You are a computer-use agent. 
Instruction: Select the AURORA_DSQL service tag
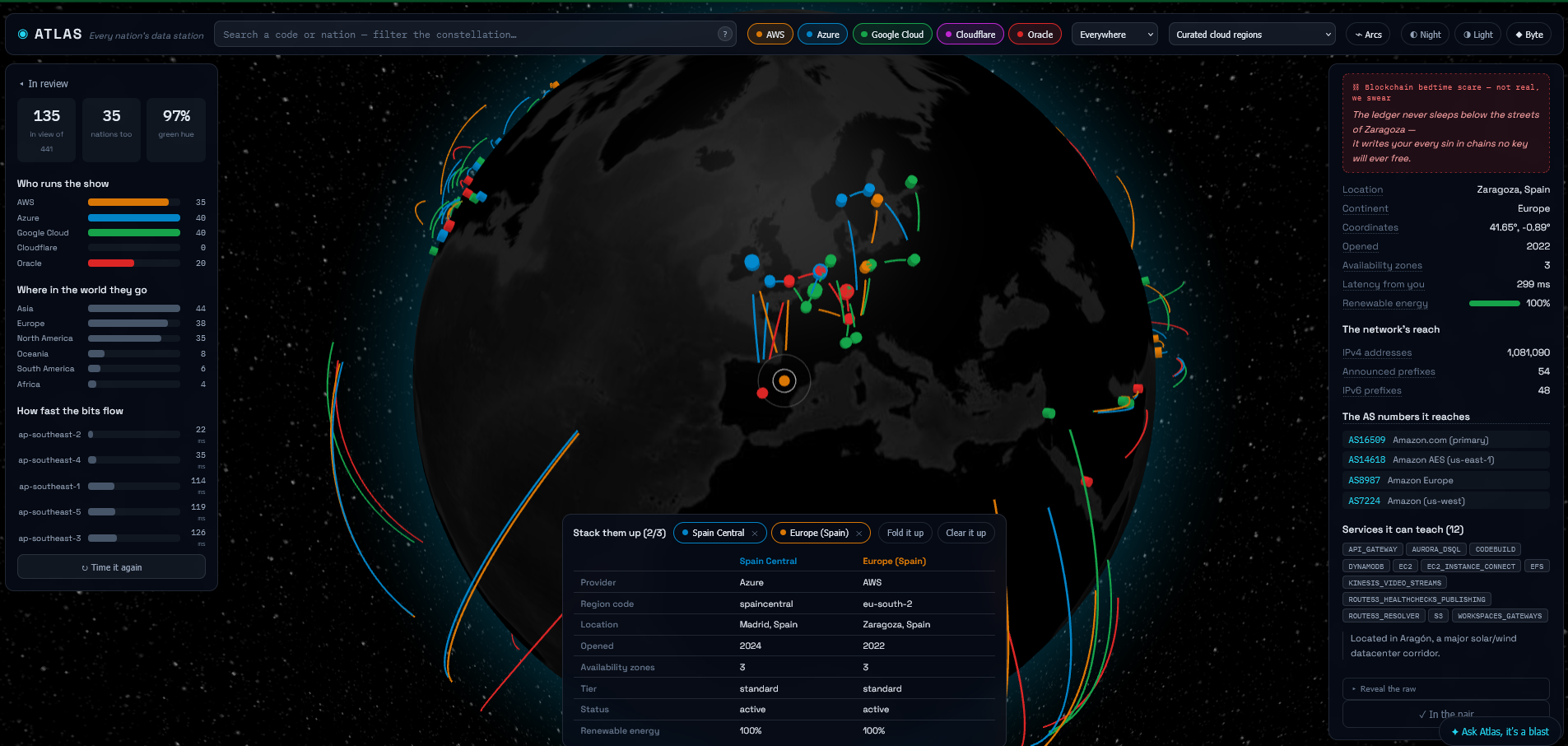(1435, 549)
